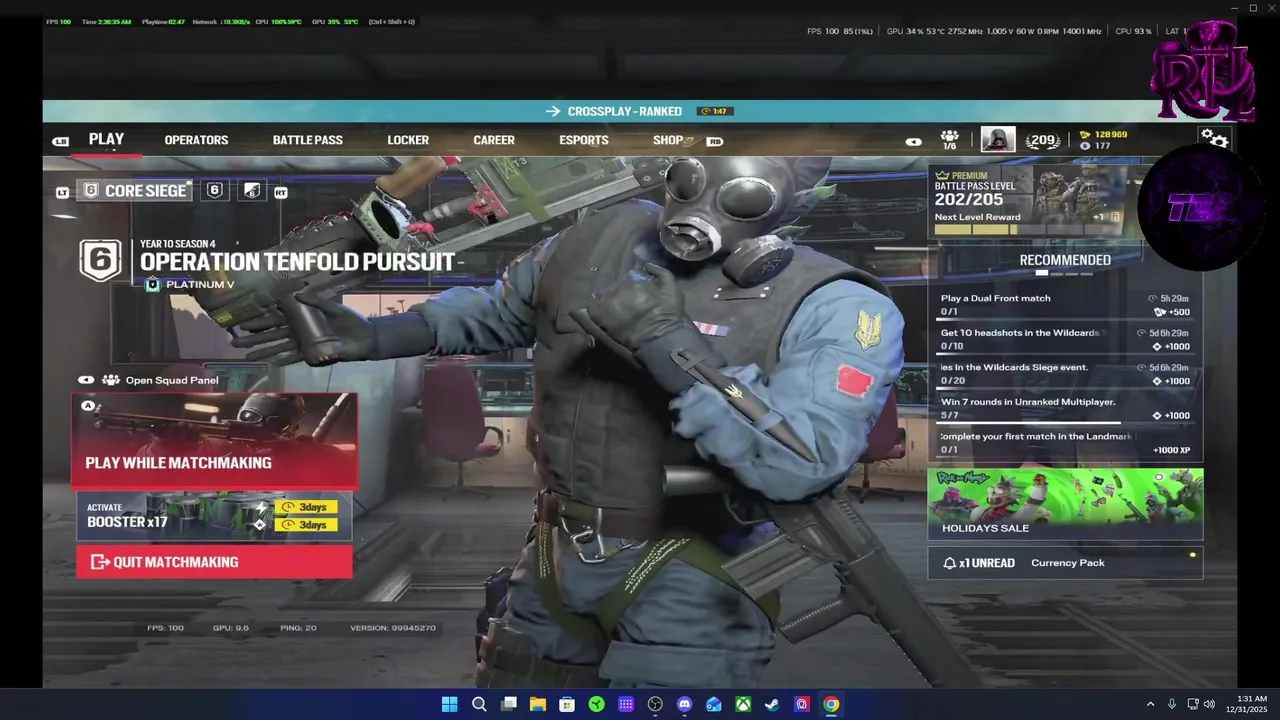Select the Core Siege mode tab
The image size is (1280, 720).
click(x=135, y=190)
